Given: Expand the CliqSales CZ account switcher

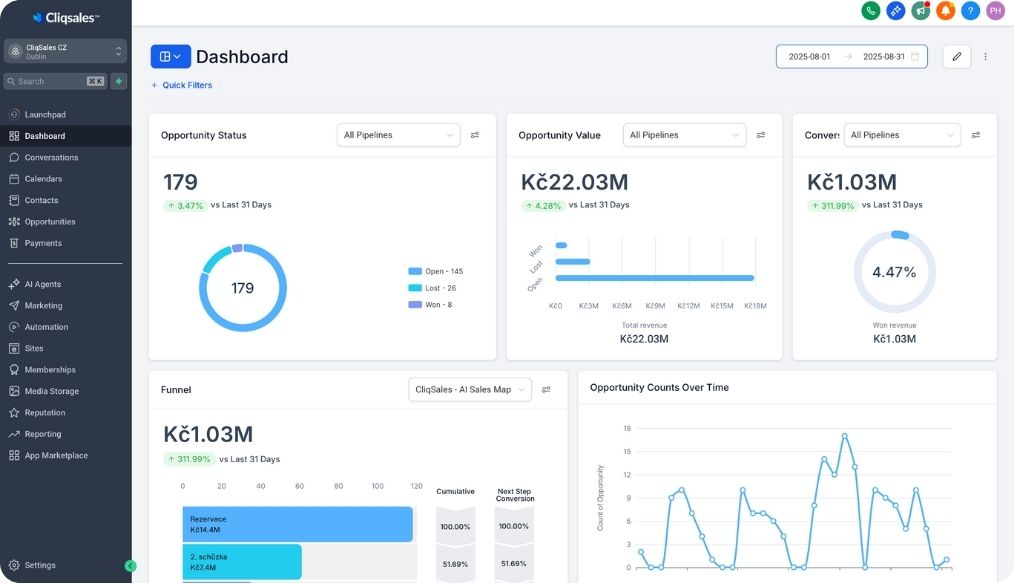Looking at the screenshot, I should pyautogui.click(x=65, y=51).
